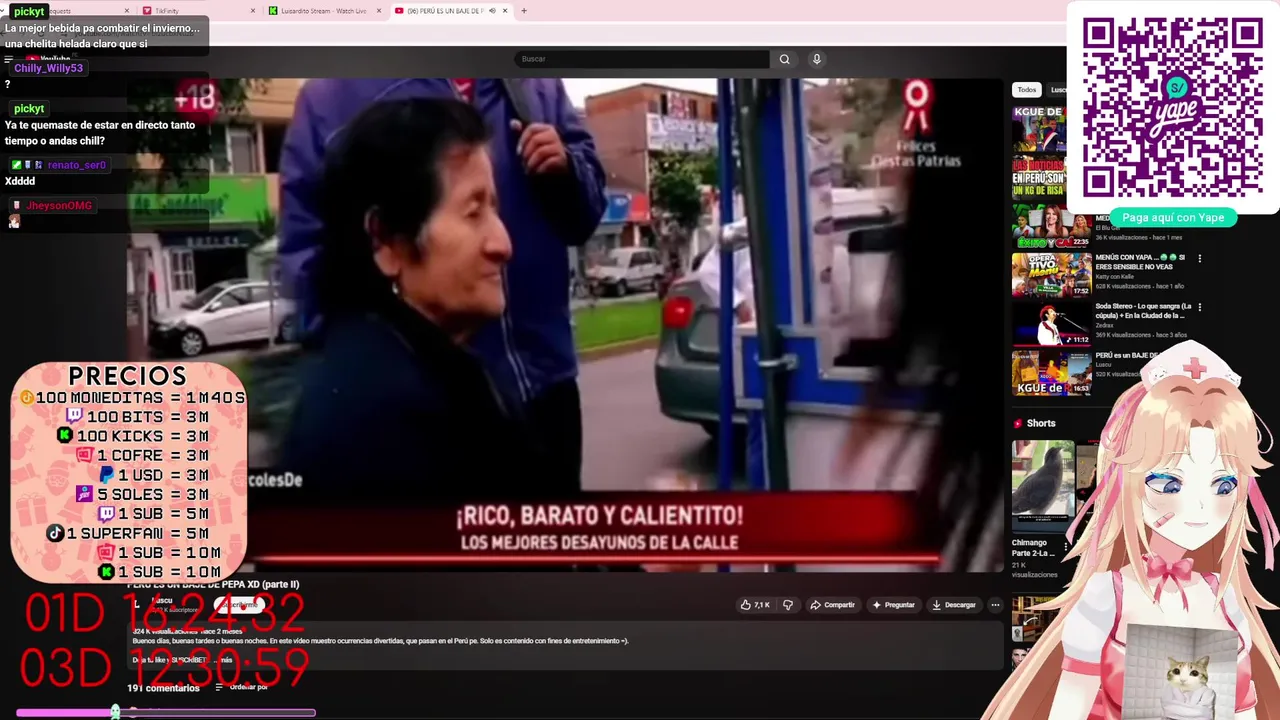
Task: Open MENÚS CON YAPA video thumbnail
Action: pos(1051,275)
